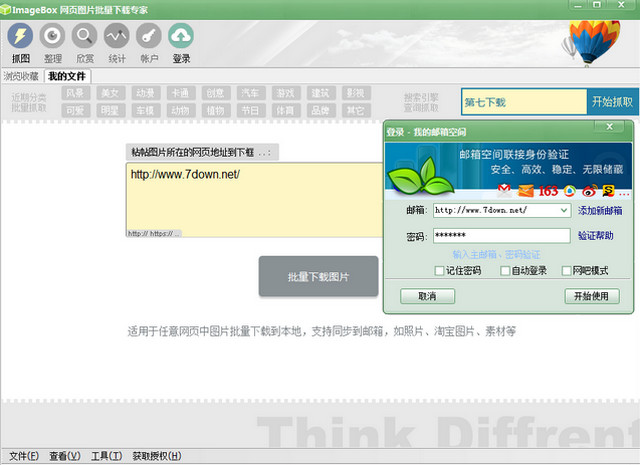Open the 获取授权(H) menu
This screenshot has width=640, height=465.
point(157,456)
